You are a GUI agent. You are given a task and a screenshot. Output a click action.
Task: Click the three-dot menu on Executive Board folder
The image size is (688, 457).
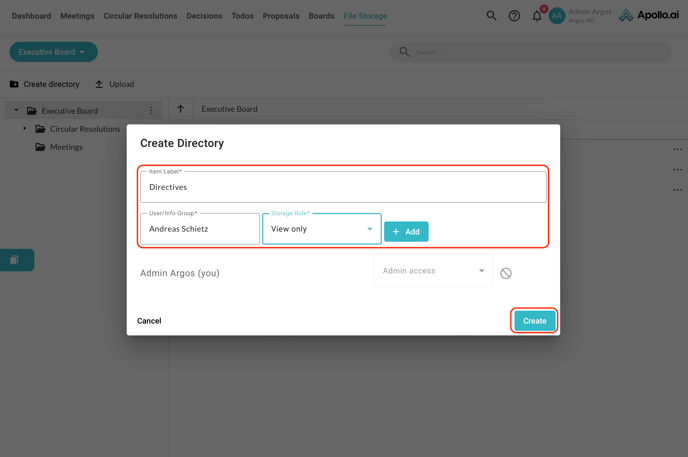tap(151, 111)
